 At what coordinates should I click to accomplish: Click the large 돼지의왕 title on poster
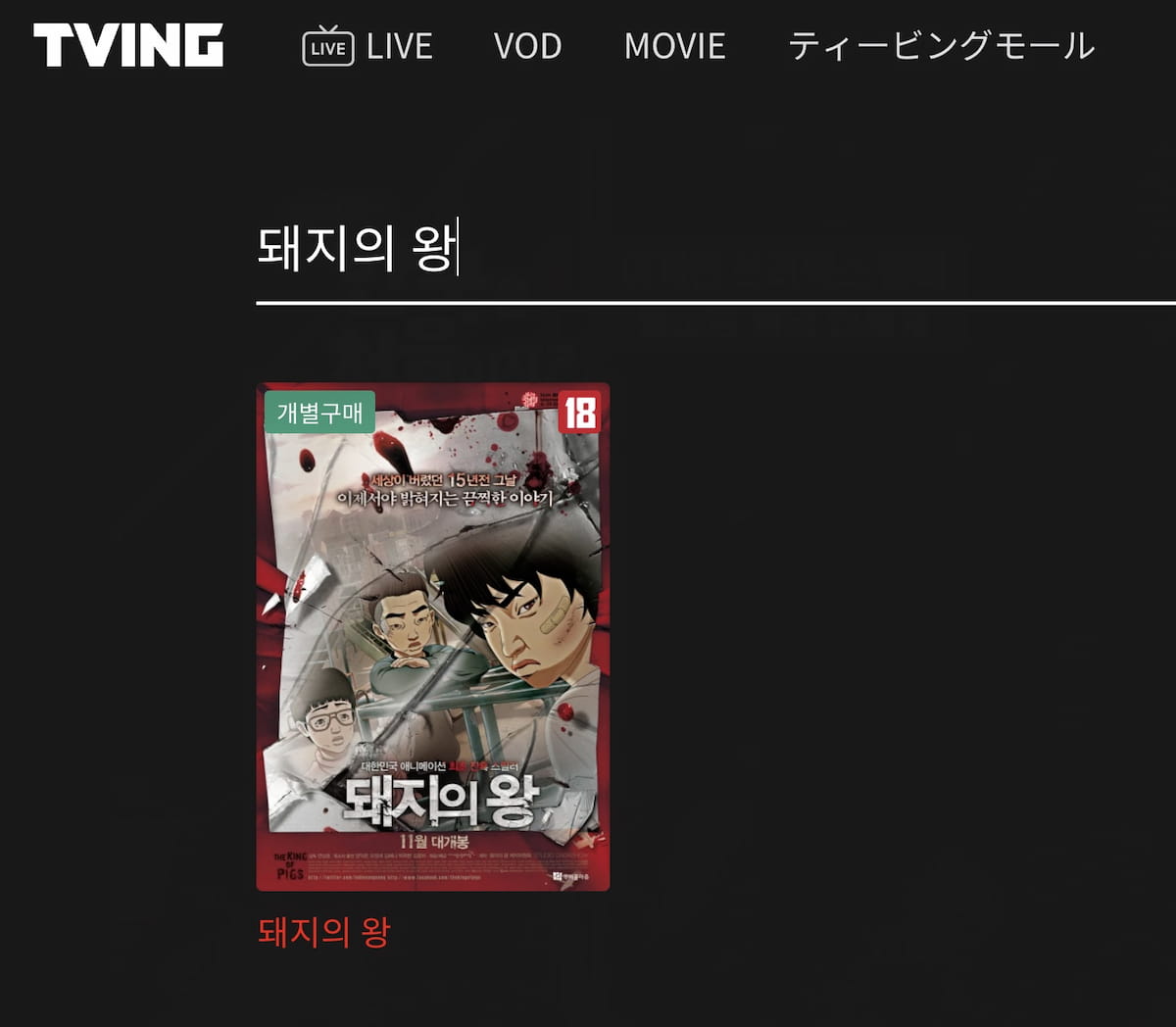(x=440, y=800)
